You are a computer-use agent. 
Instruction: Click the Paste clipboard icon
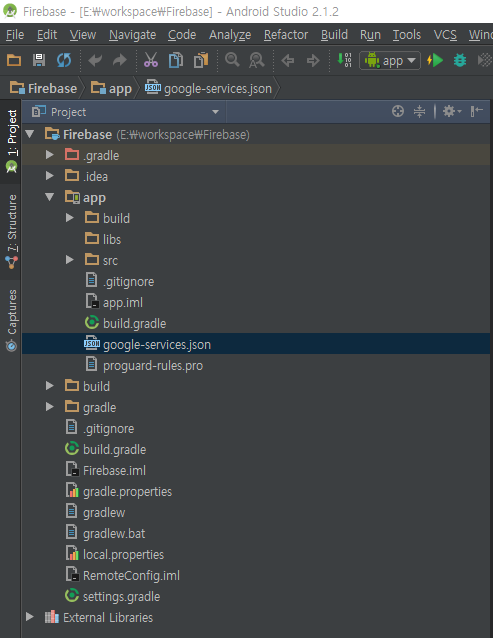201,60
